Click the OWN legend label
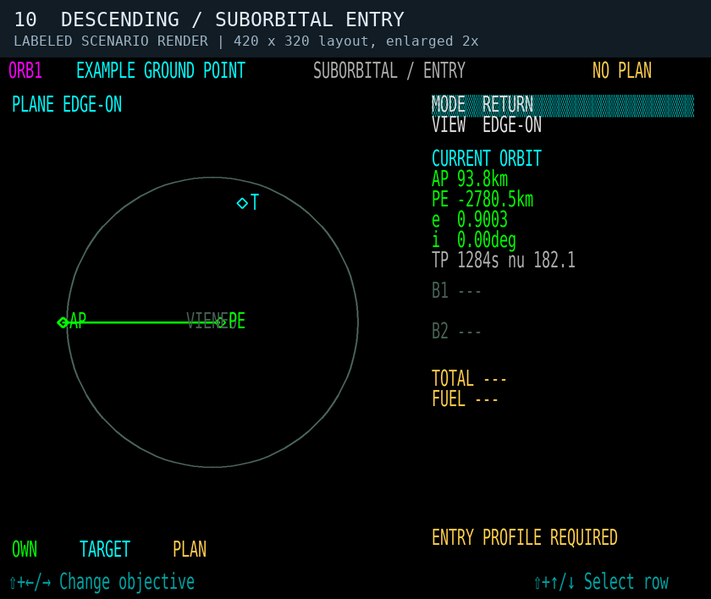The image size is (711, 599). (24, 550)
